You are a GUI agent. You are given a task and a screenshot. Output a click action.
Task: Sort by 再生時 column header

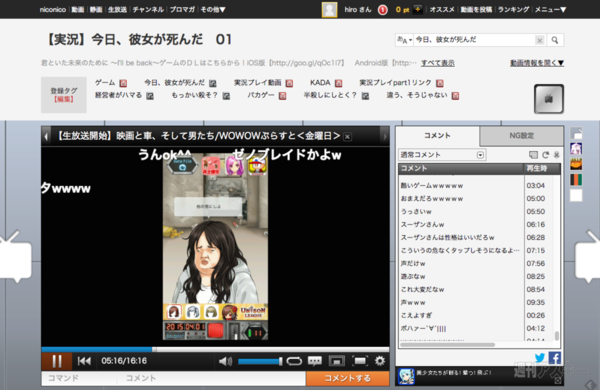[x=542, y=168]
